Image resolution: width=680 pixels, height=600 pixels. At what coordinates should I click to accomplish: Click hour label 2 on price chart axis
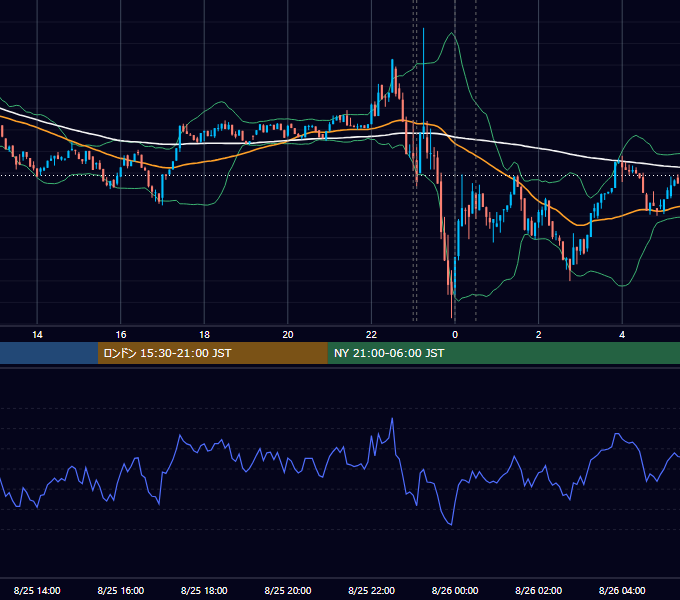point(539,335)
